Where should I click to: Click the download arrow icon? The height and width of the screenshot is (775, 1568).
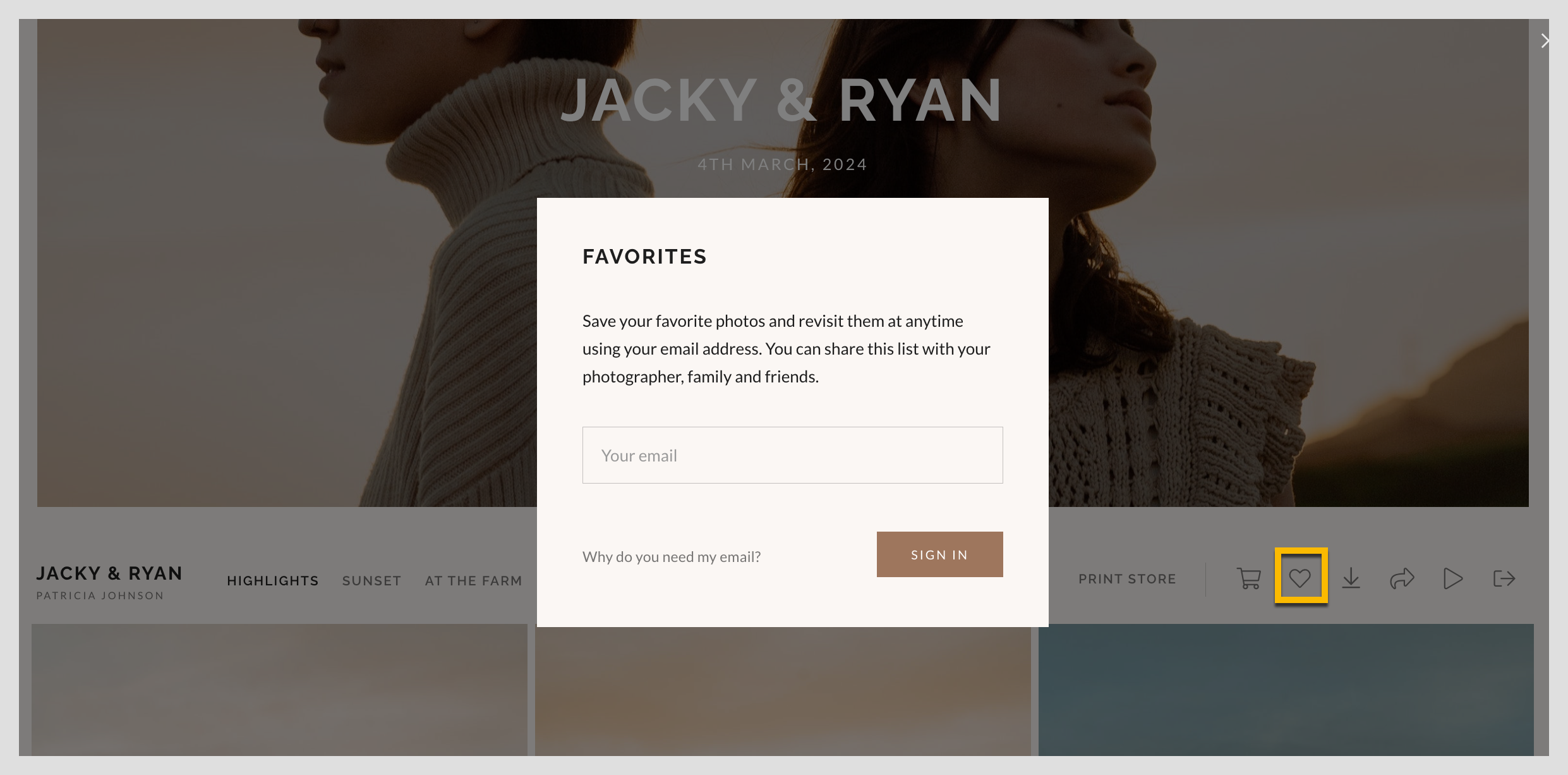pyautogui.click(x=1351, y=578)
